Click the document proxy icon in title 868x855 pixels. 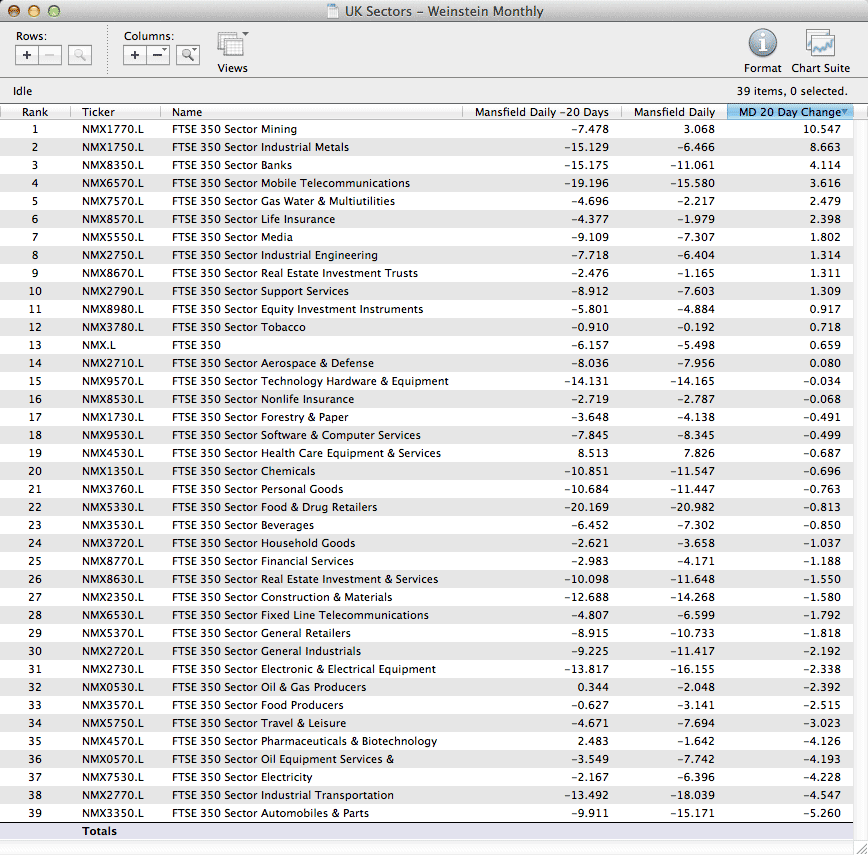click(x=333, y=12)
